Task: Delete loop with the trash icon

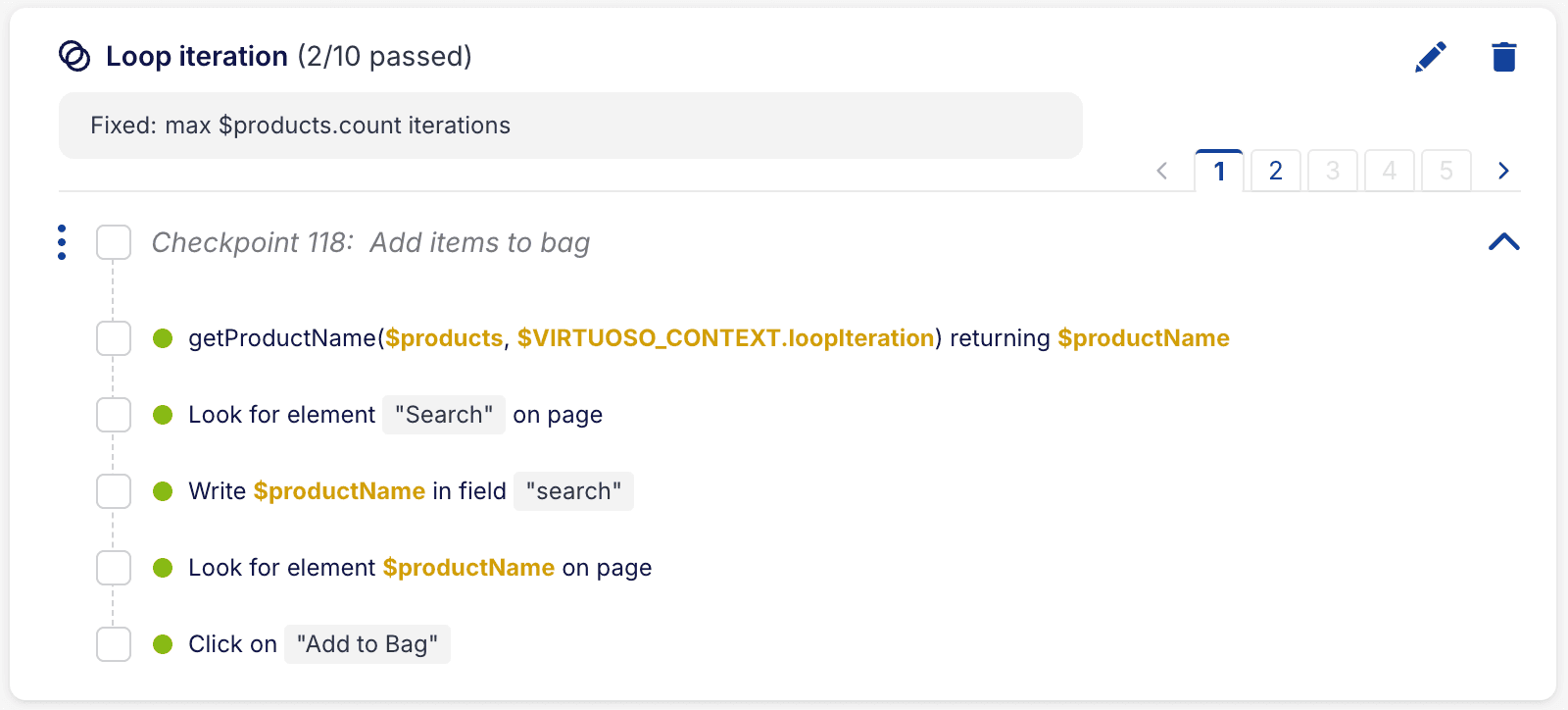Action: click(x=1504, y=57)
